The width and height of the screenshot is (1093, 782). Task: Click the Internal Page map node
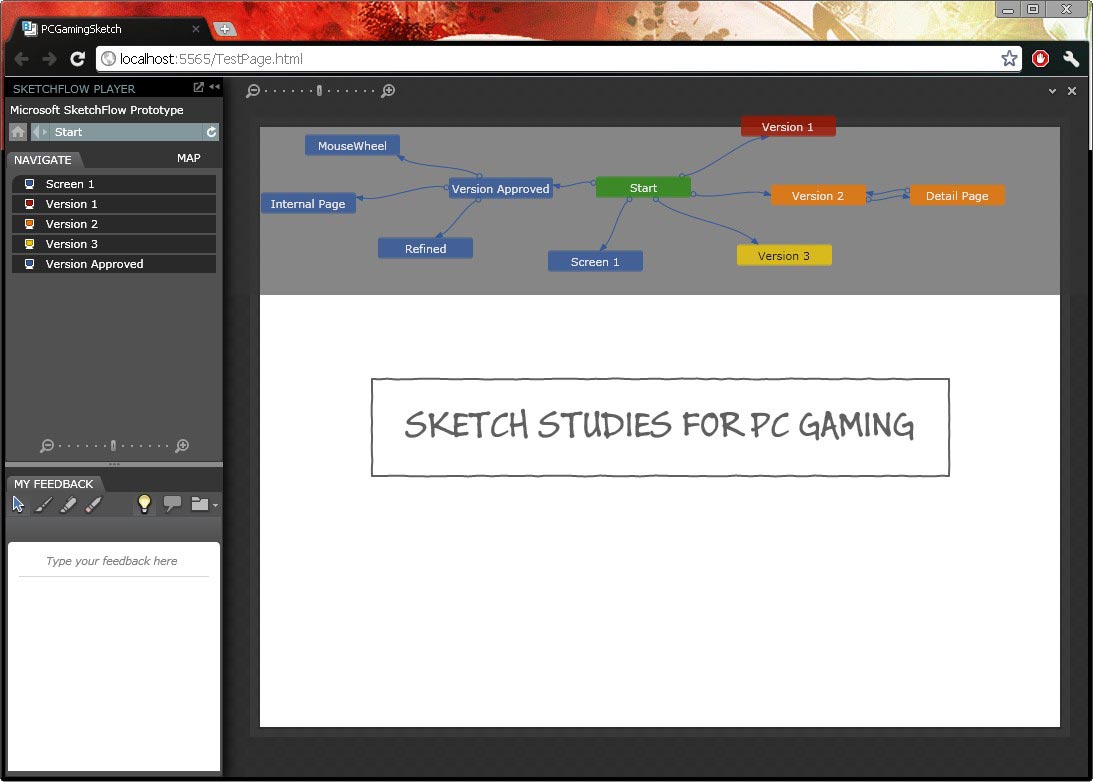coord(308,204)
